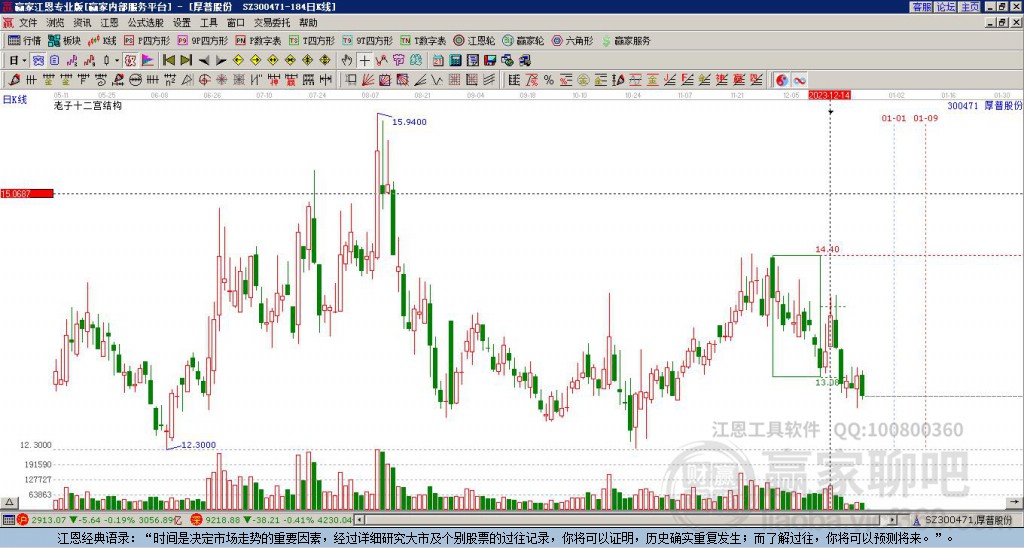
Task: Select the red crosshair circle tool
Action: click(x=204, y=80)
